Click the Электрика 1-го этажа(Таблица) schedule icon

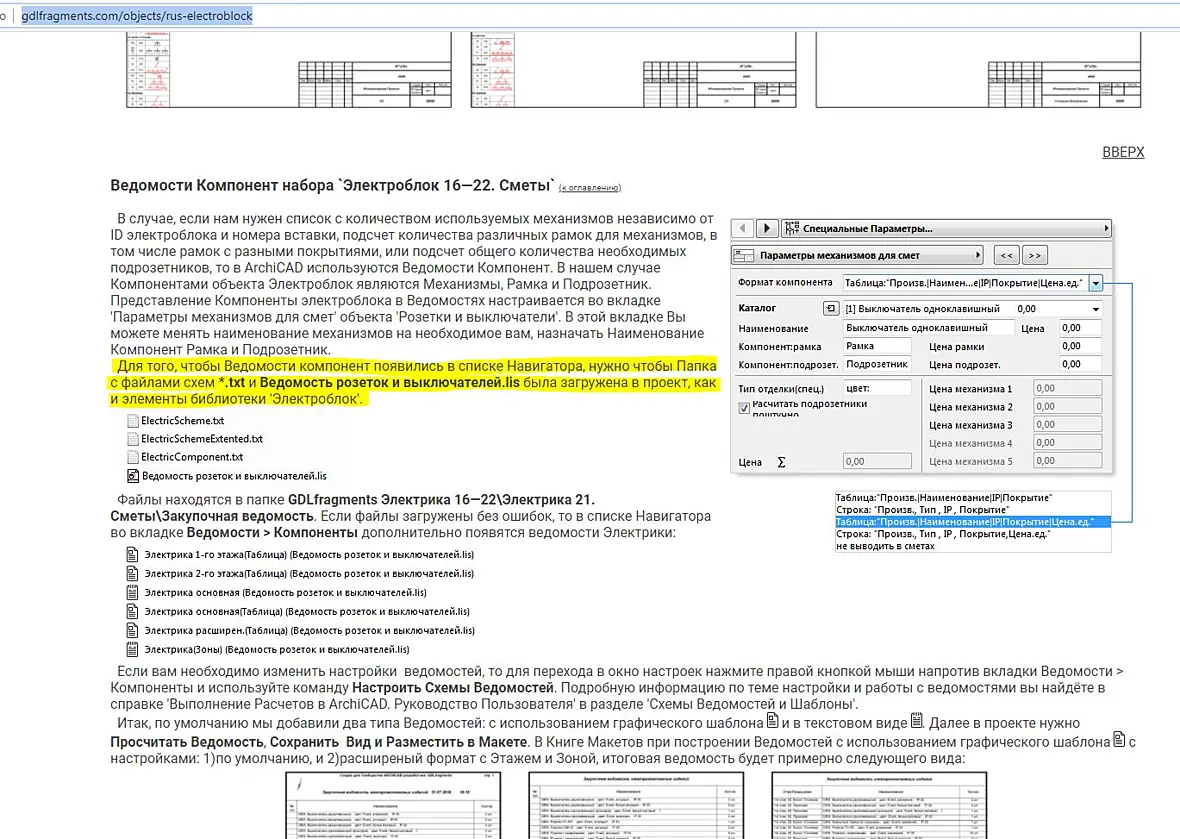(x=132, y=555)
